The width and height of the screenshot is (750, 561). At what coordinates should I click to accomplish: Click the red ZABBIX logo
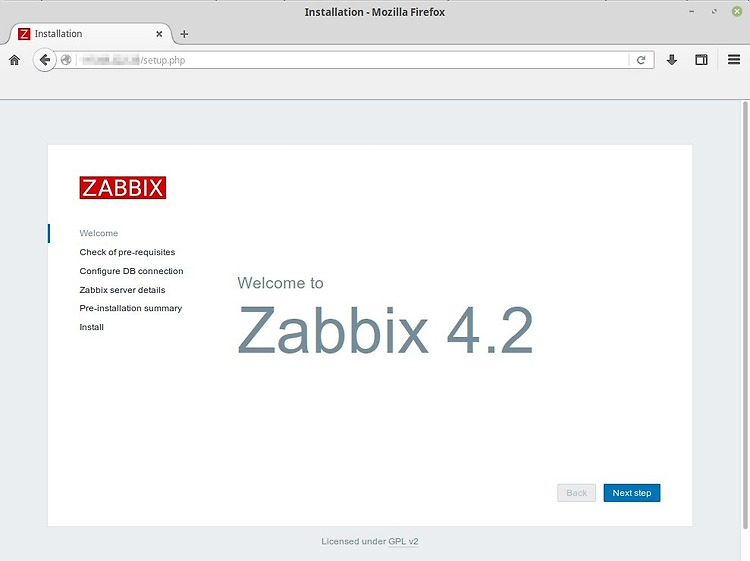pos(122,187)
